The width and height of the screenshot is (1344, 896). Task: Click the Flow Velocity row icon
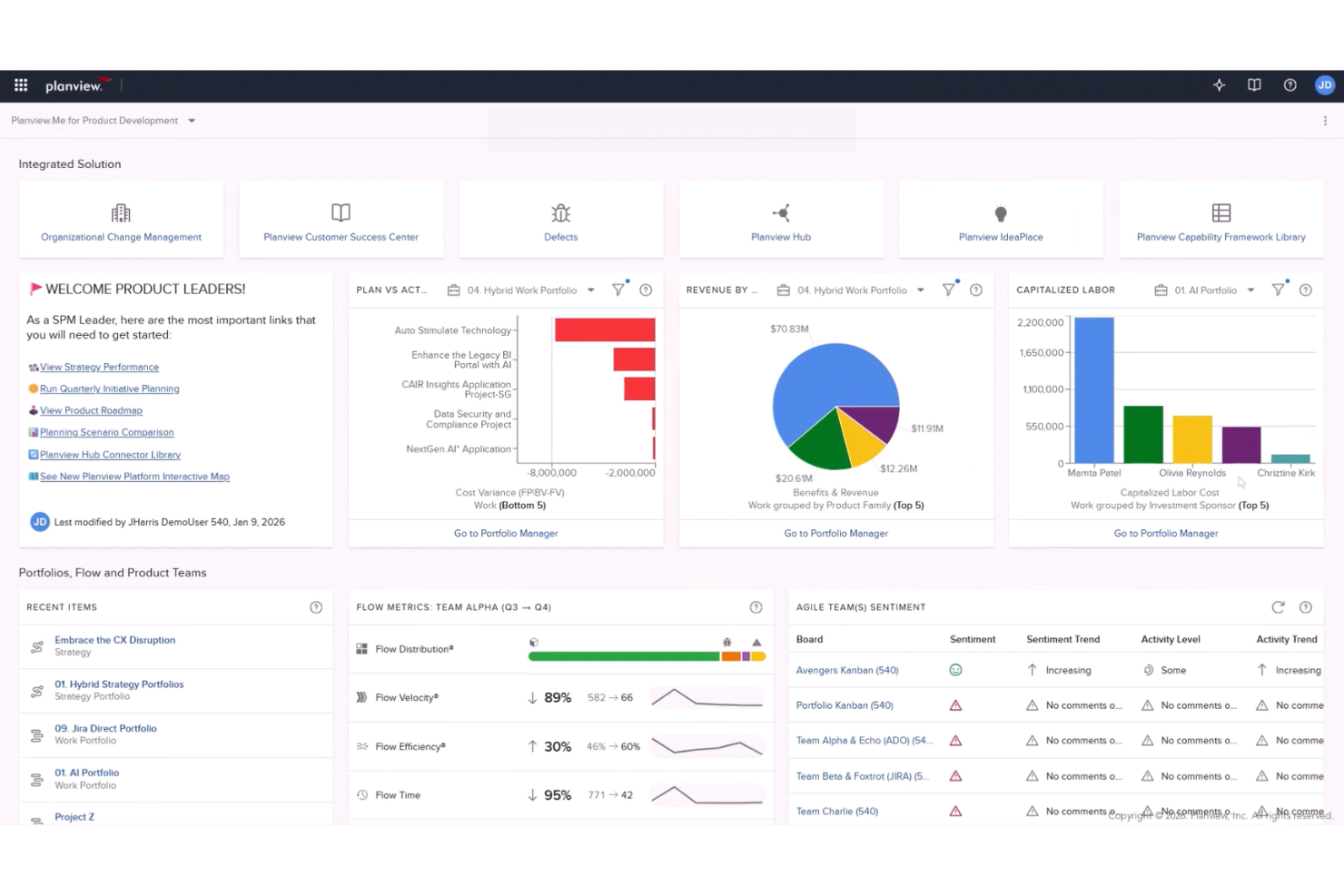pyautogui.click(x=362, y=697)
